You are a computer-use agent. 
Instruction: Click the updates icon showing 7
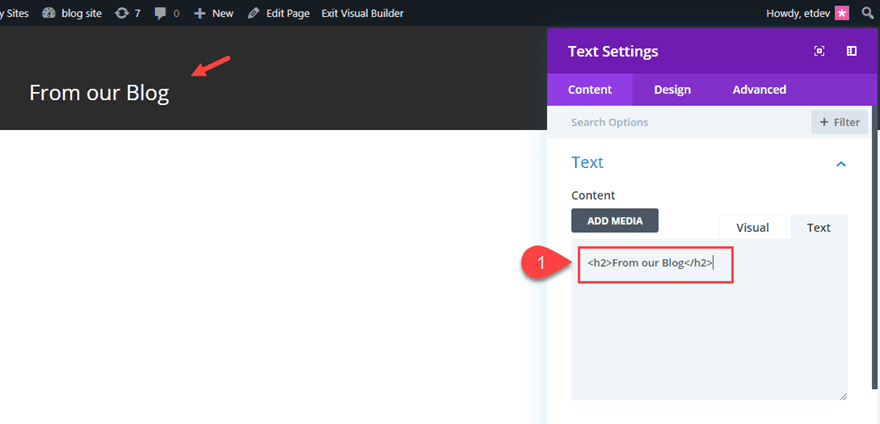click(x=127, y=13)
